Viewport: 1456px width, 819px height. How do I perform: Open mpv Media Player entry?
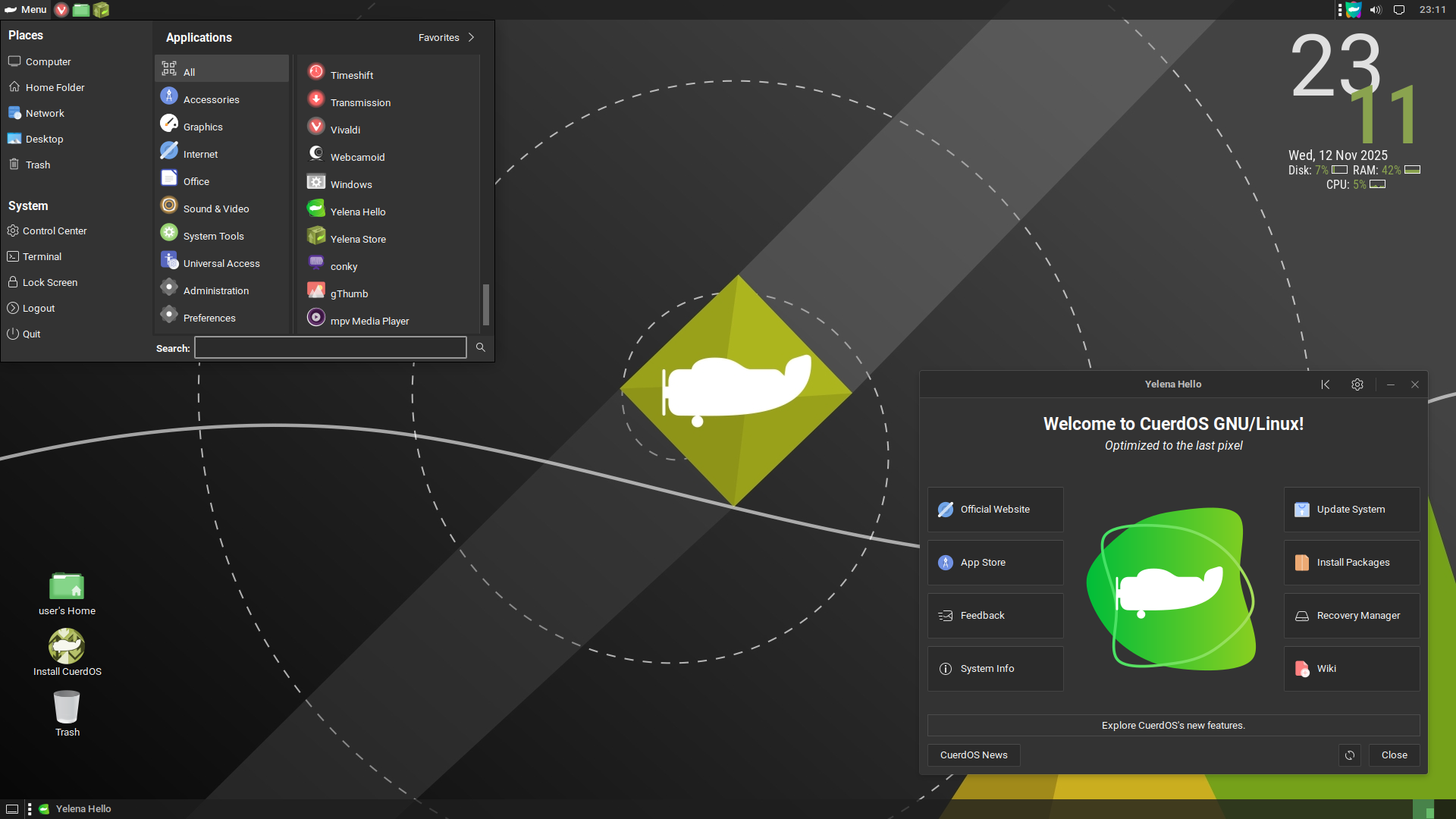point(369,321)
